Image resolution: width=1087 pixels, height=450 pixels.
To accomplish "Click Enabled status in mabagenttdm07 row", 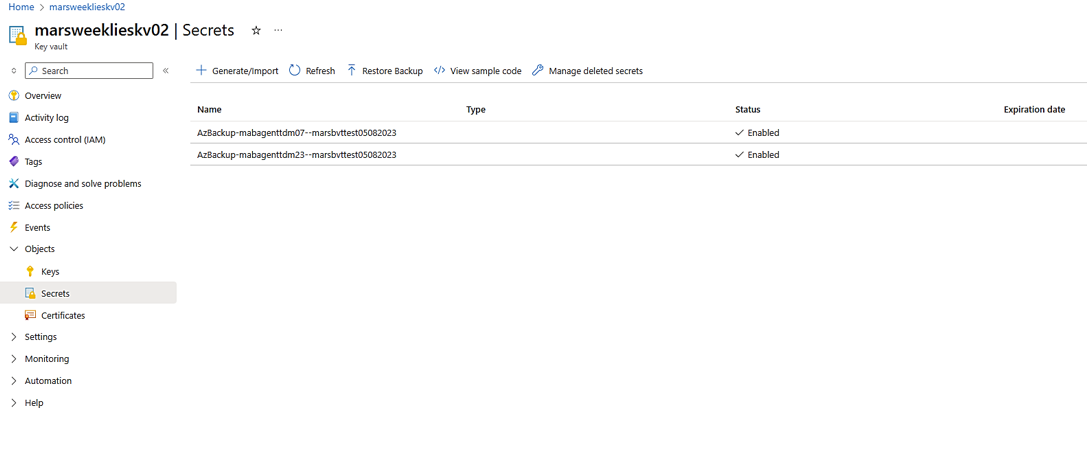I will point(757,132).
